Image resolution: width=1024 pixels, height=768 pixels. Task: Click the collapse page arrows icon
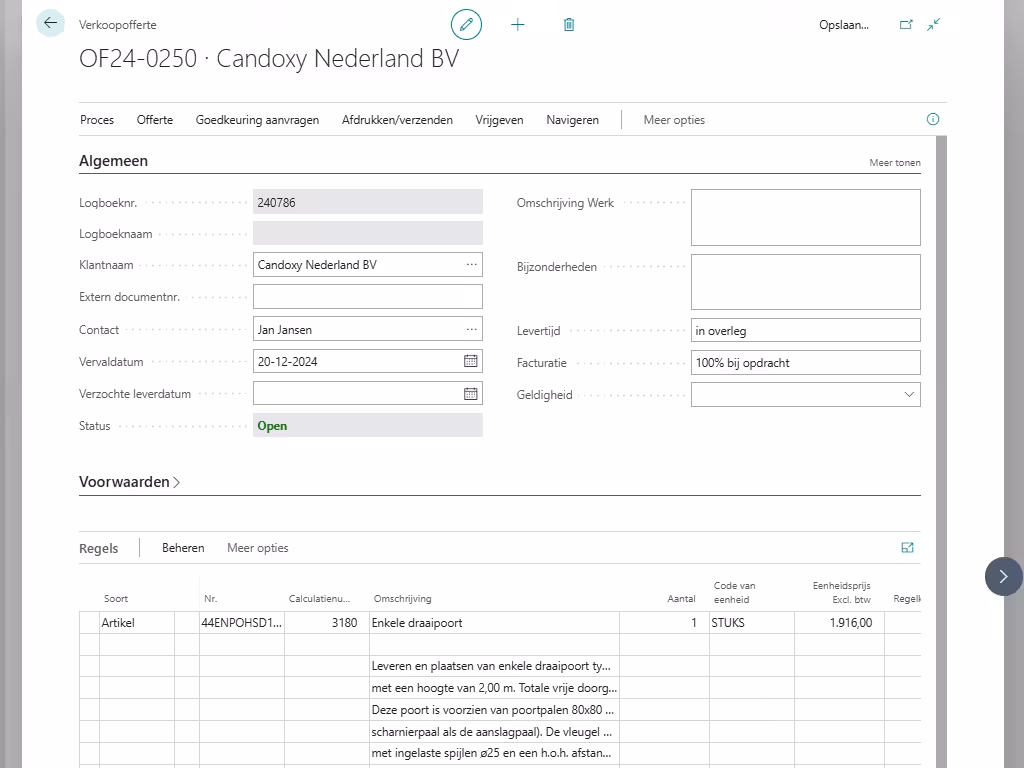tap(934, 24)
